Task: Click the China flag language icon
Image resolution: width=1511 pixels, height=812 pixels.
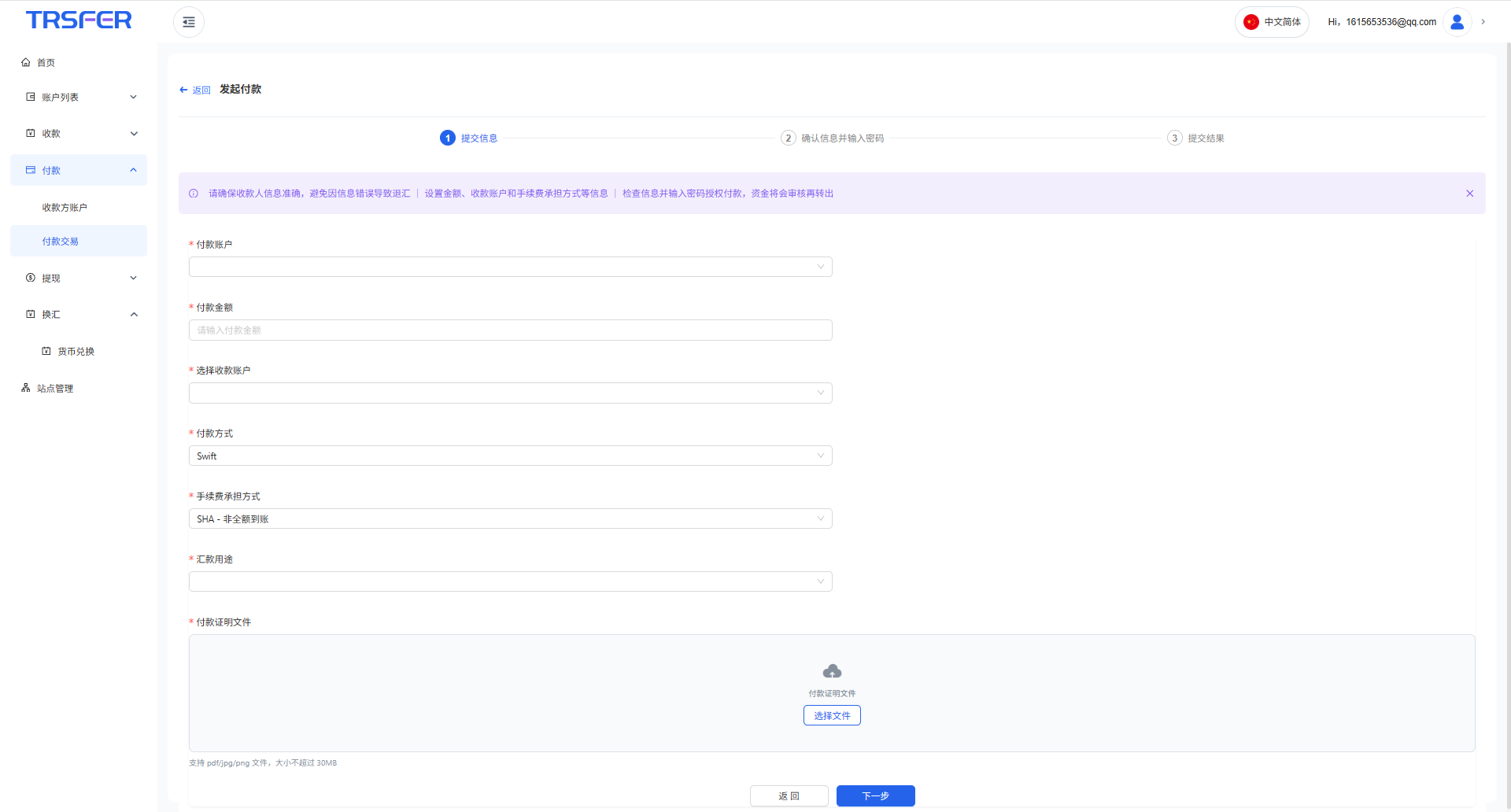Action: pyautogui.click(x=1251, y=22)
